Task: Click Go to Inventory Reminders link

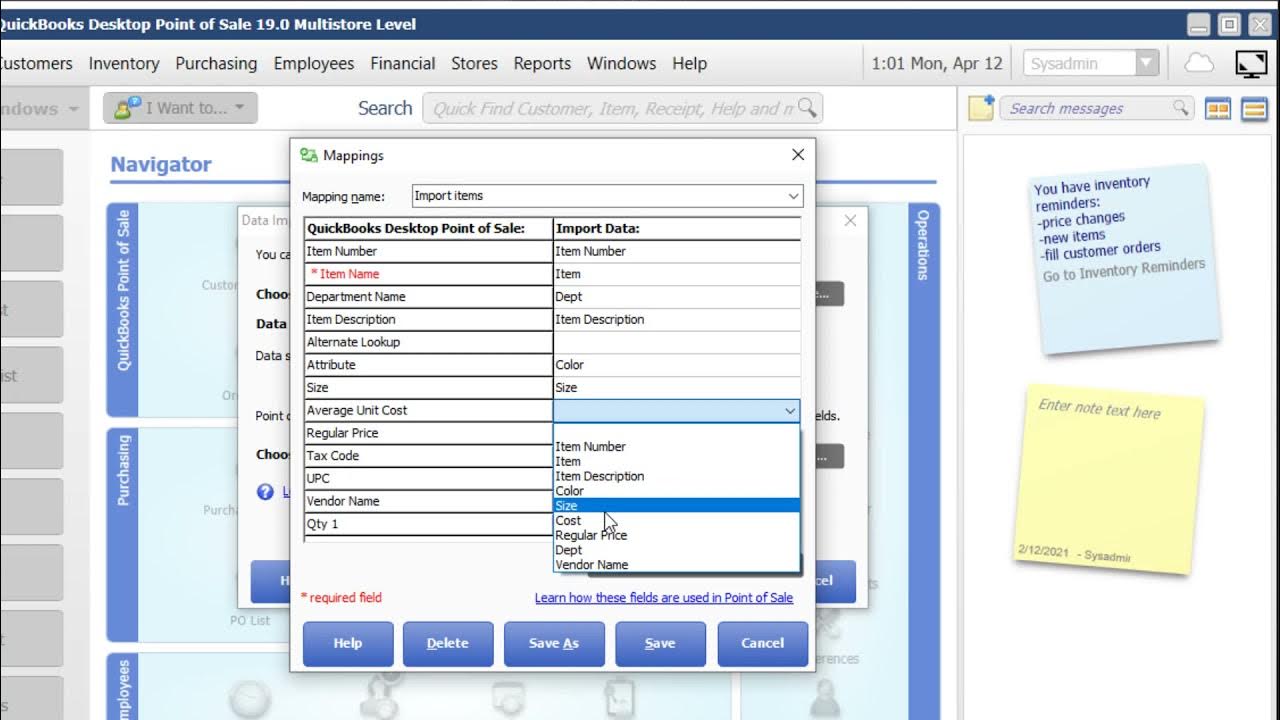Action: [1124, 270]
